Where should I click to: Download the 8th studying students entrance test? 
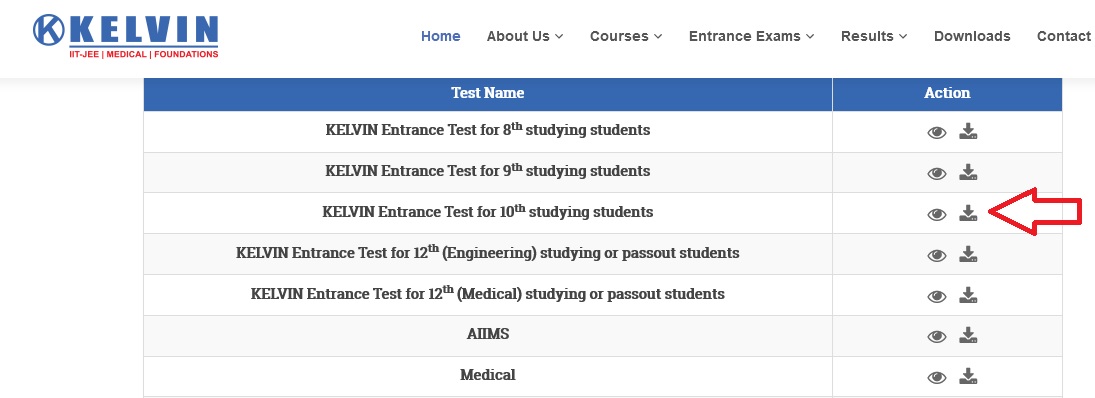(968, 131)
